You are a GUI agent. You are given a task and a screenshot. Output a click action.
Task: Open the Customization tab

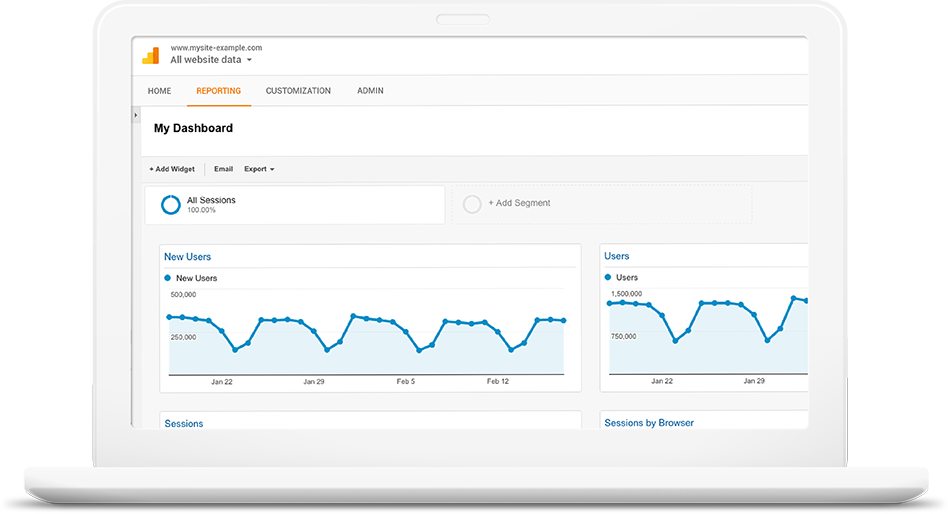[298, 91]
